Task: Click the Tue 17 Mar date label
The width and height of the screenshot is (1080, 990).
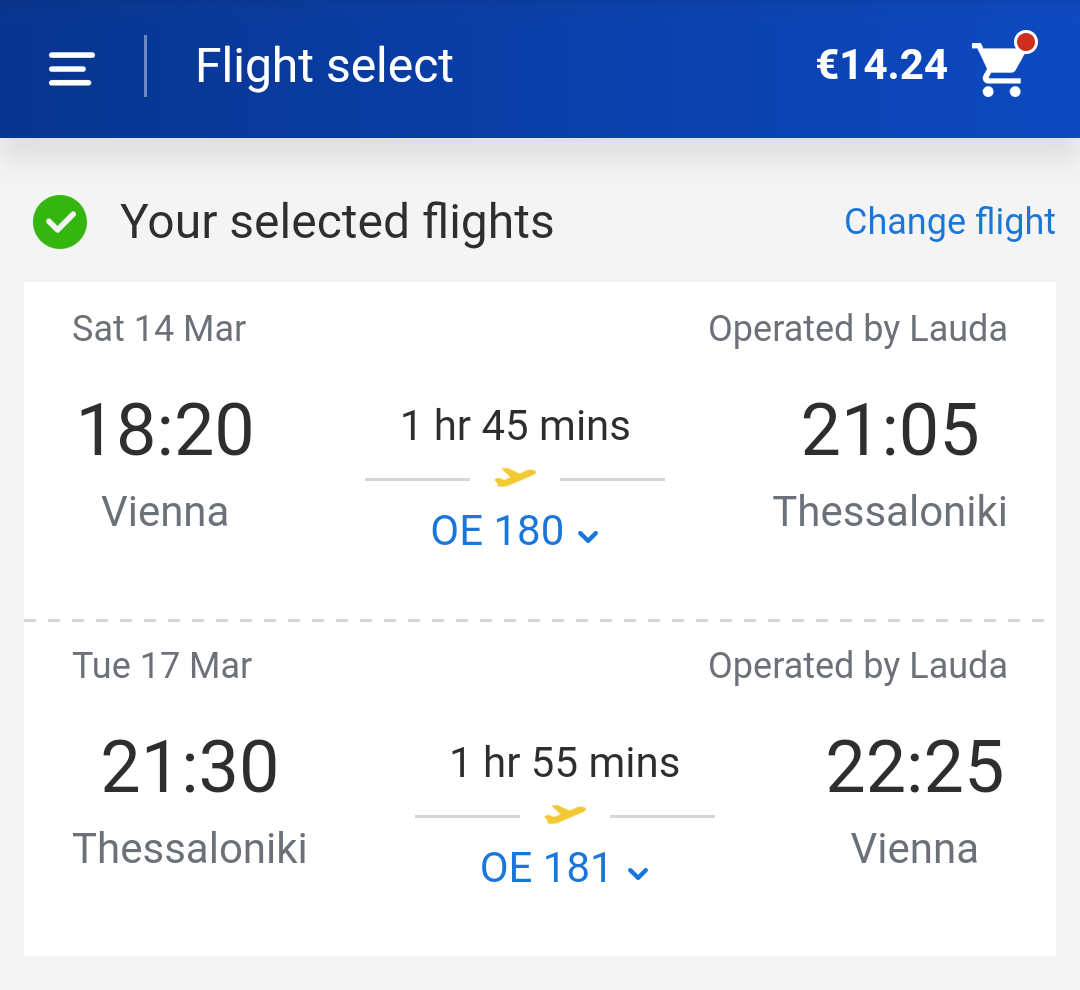Action: (162, 666)
